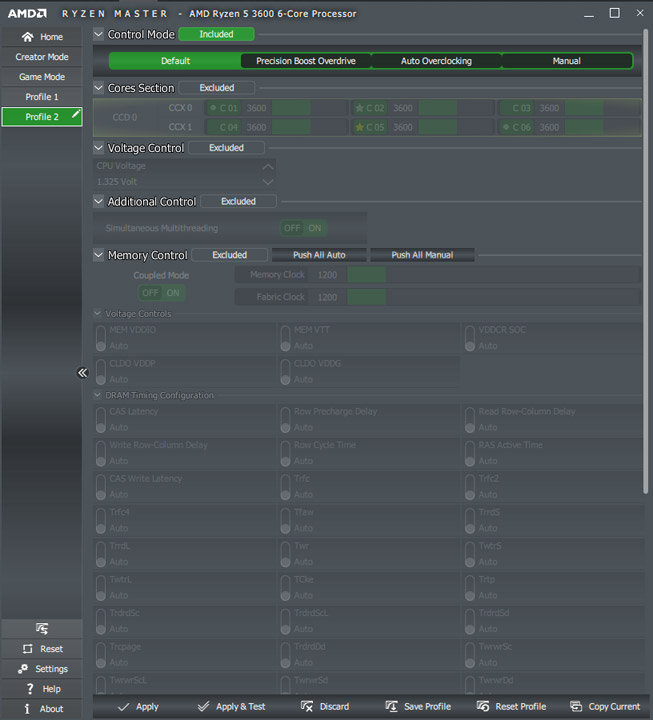Open Creator Mode in the sidebar

[42, 57]
